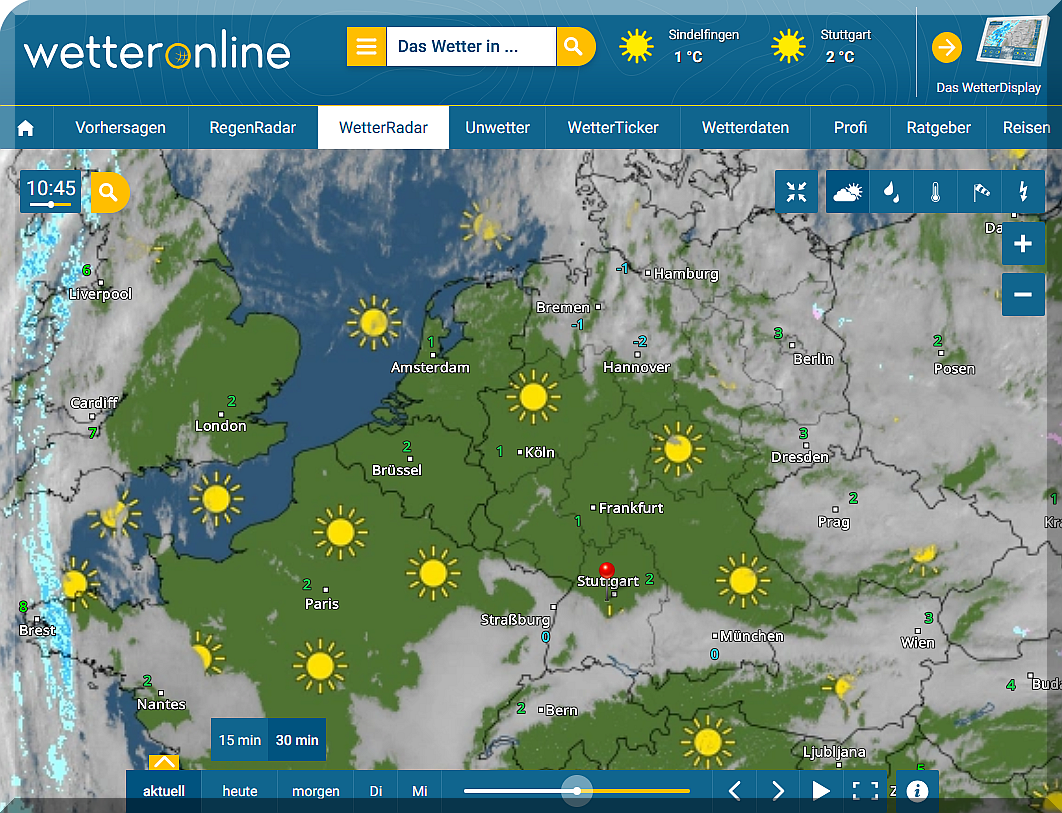Select the 15 min interval
Screen dimensions: 1062x813
tap(240, 740)
